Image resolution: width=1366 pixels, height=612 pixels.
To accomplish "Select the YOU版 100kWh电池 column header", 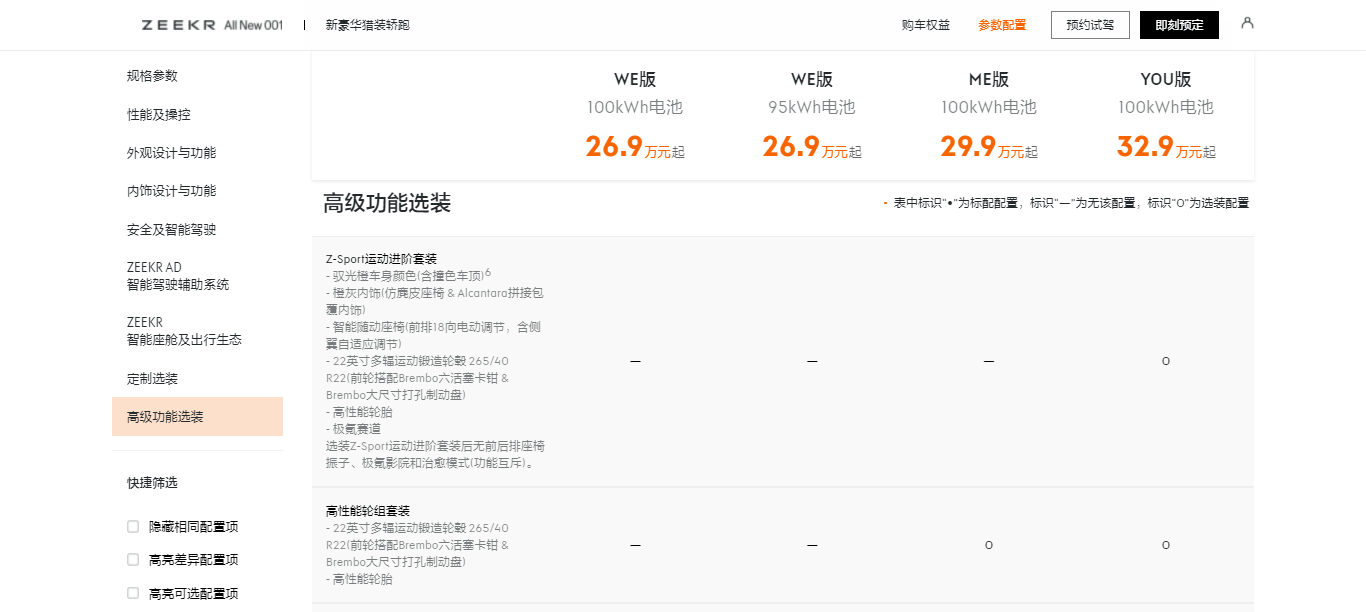I will pyautogui.click(x=1166, y=92).
